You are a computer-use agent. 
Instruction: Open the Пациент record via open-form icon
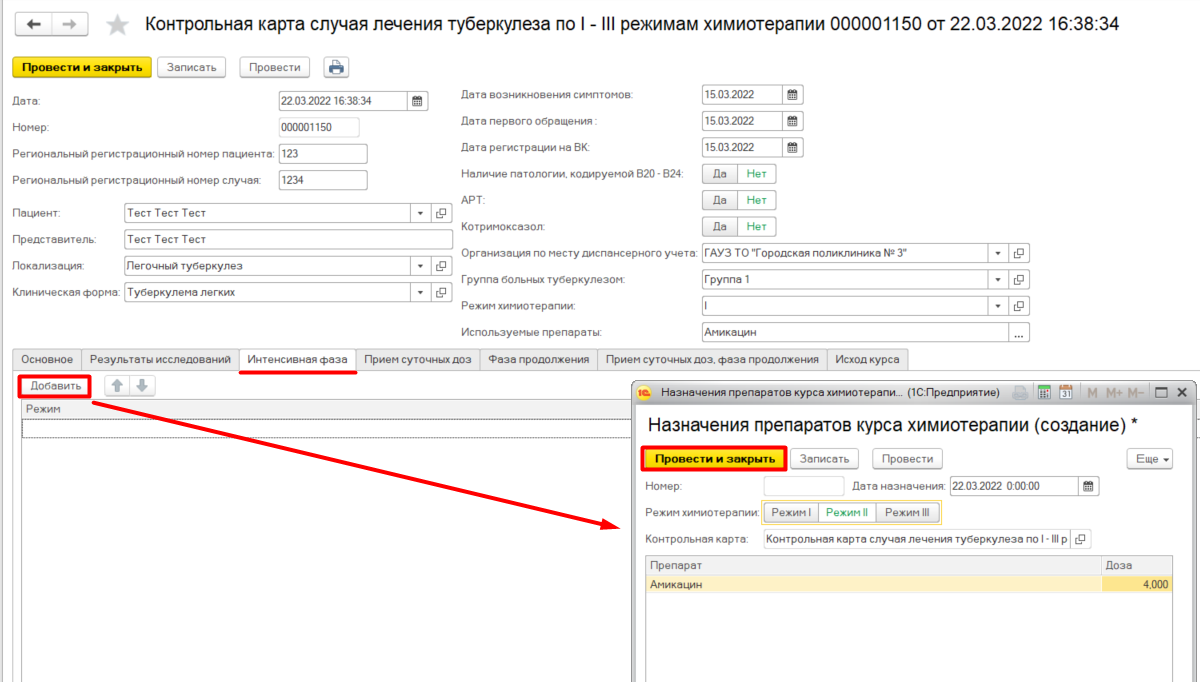441,213
